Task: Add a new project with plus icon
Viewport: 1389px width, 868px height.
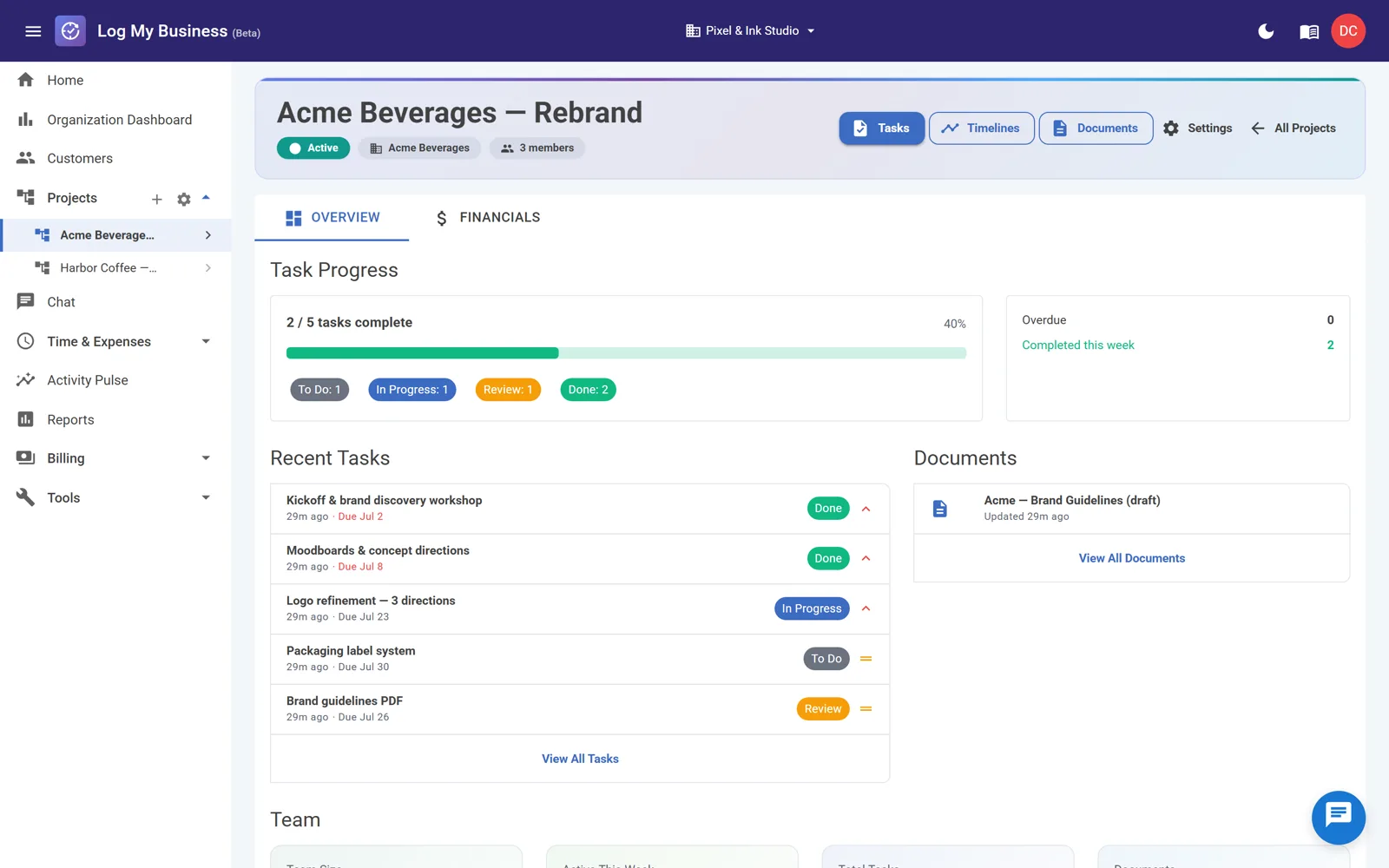Action: [157, 199]
